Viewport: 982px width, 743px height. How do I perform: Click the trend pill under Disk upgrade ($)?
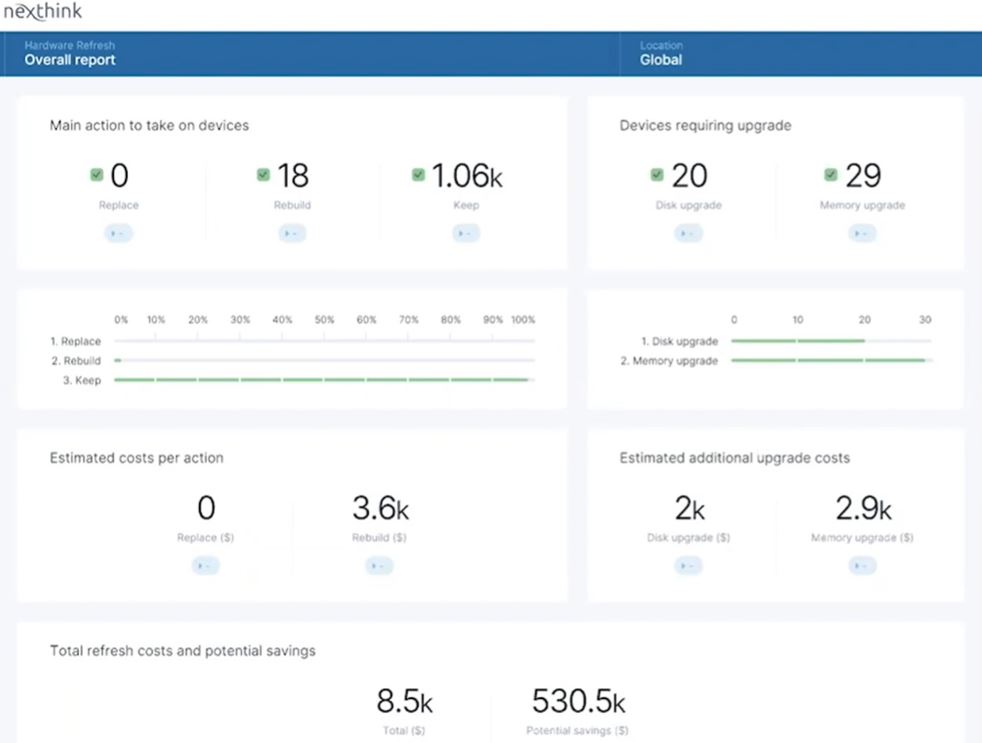tap(688, 566)
